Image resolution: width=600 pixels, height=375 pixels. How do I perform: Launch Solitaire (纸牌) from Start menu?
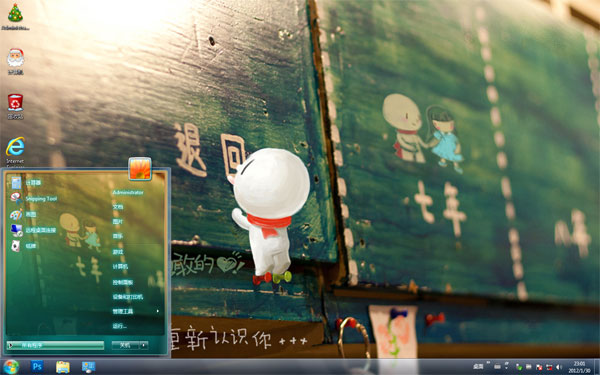click(23, 246)
